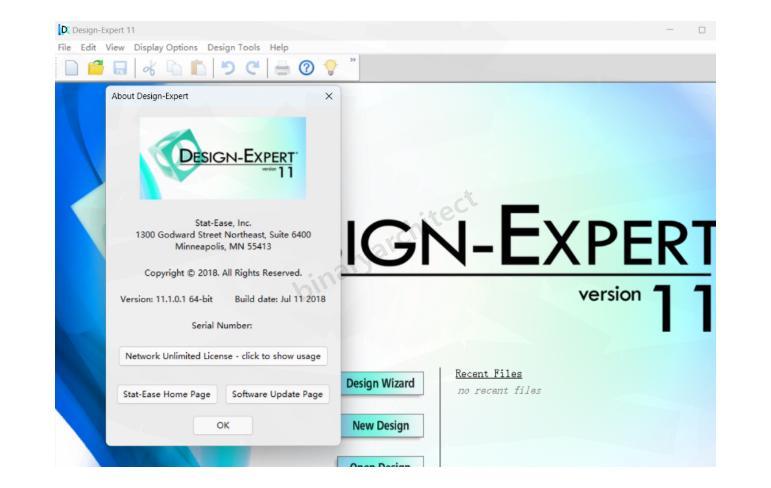Click the Build date: Jul 11 2018 text
Viewport: 771px width, 488px height.
[280, 299]
